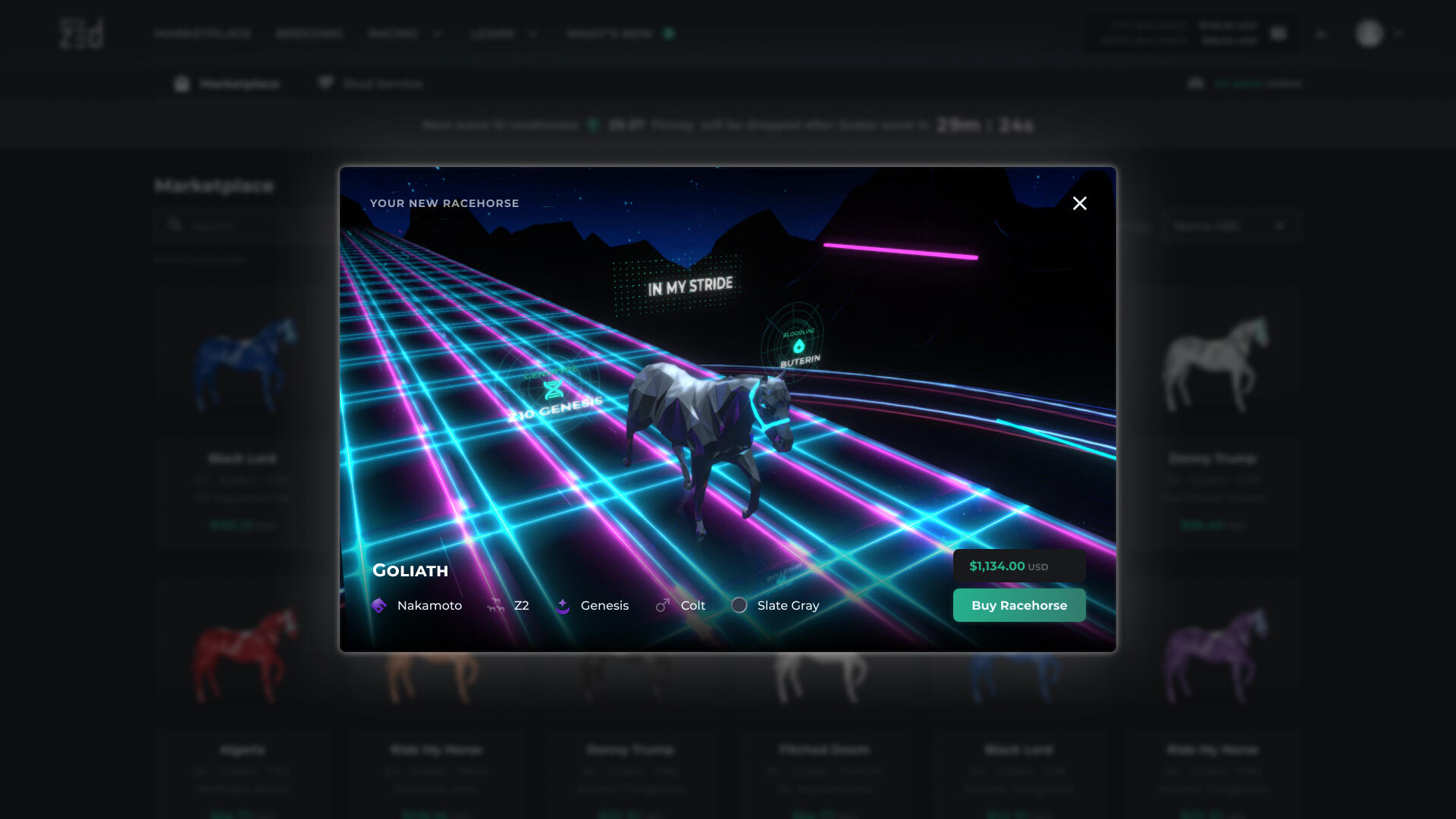1456x819 pixels.
Task: Open the Breeding menu item
Action: (309, 33)
